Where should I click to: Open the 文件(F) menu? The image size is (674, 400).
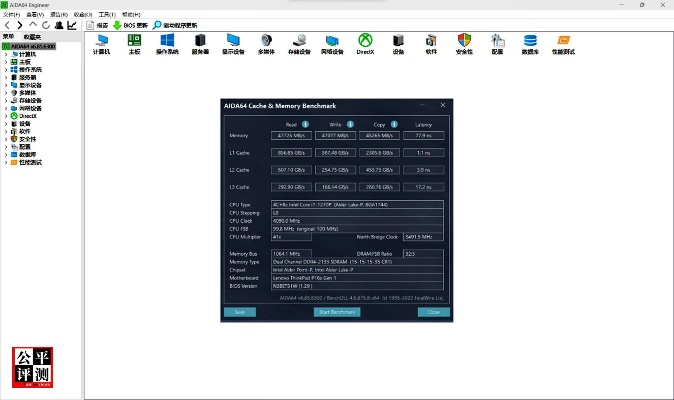10,15
